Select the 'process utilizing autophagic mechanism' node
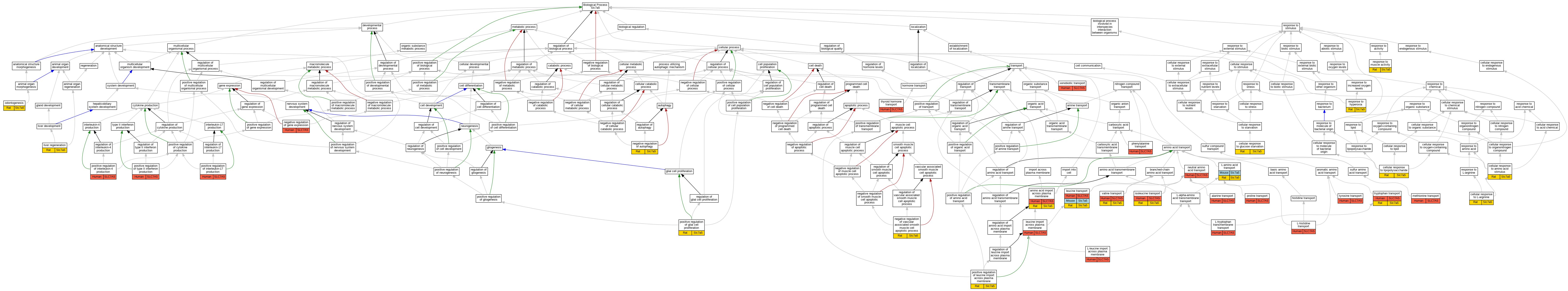 click(x=670, y=66)
